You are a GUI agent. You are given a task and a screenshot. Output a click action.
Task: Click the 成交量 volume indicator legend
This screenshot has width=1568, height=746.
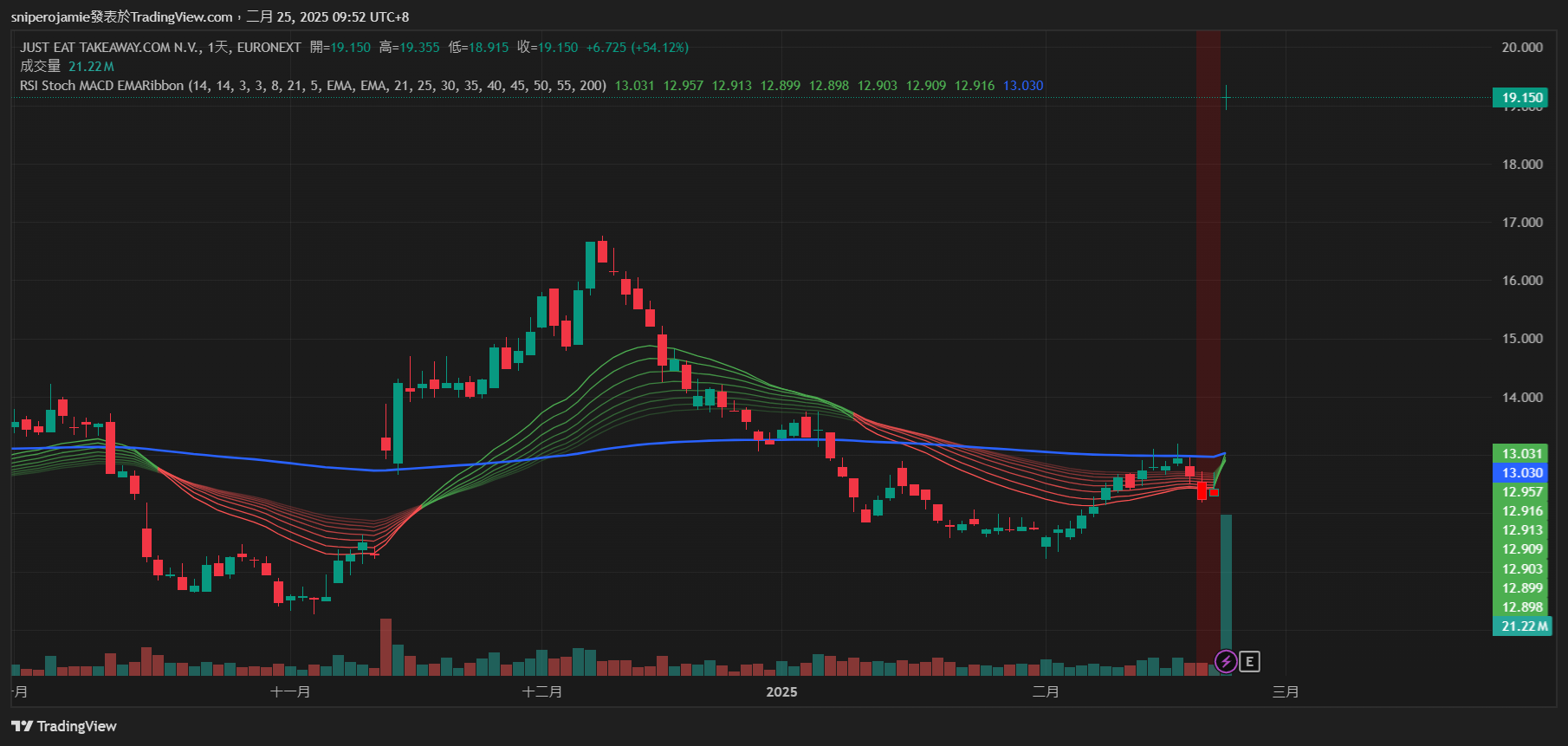pos(41,67)
